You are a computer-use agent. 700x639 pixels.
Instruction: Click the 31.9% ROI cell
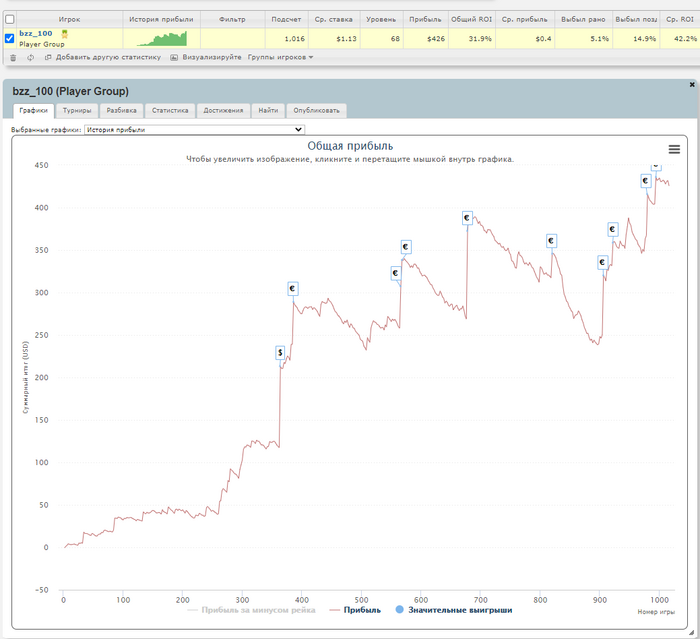tap(472, 38)
